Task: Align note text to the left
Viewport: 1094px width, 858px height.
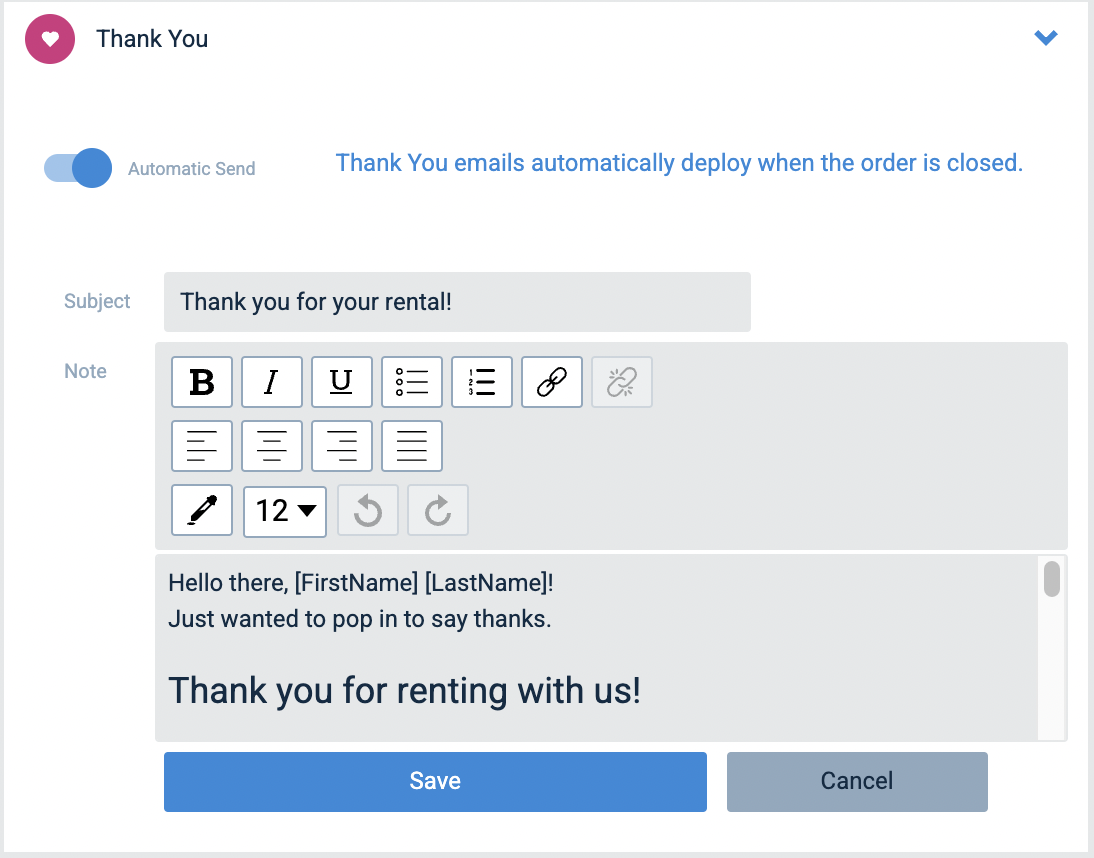Action: [202, 446]
